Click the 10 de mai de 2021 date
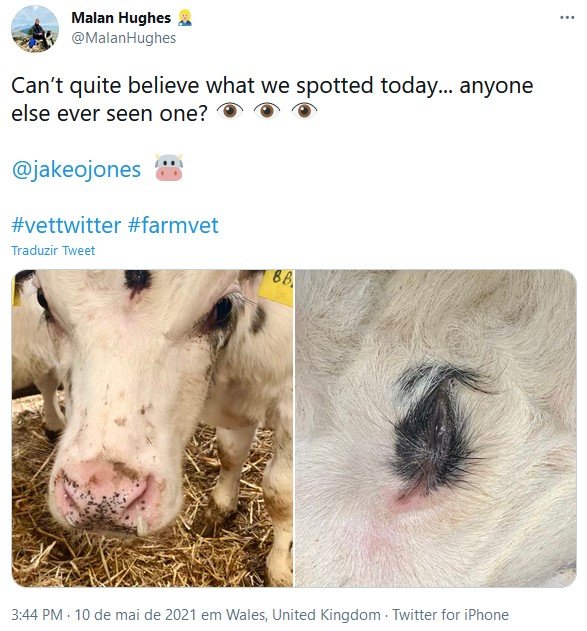 [136, 615]
